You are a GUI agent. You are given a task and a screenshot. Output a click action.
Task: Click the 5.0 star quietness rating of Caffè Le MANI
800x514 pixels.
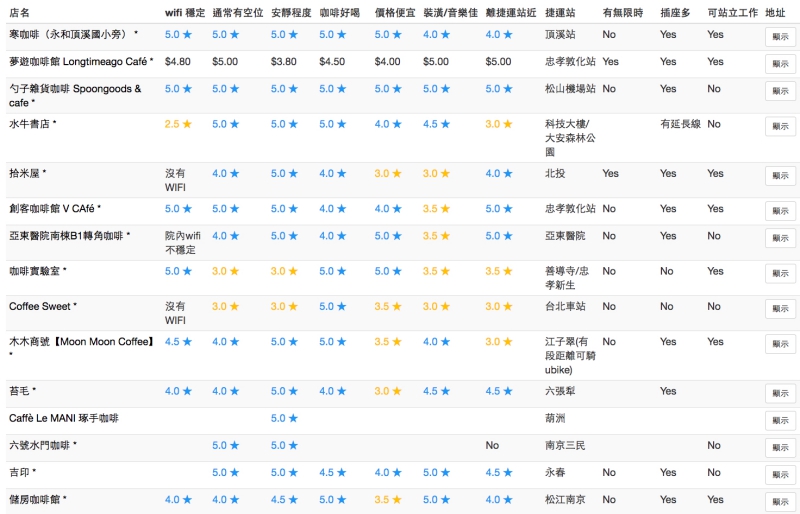coord(284,418)
